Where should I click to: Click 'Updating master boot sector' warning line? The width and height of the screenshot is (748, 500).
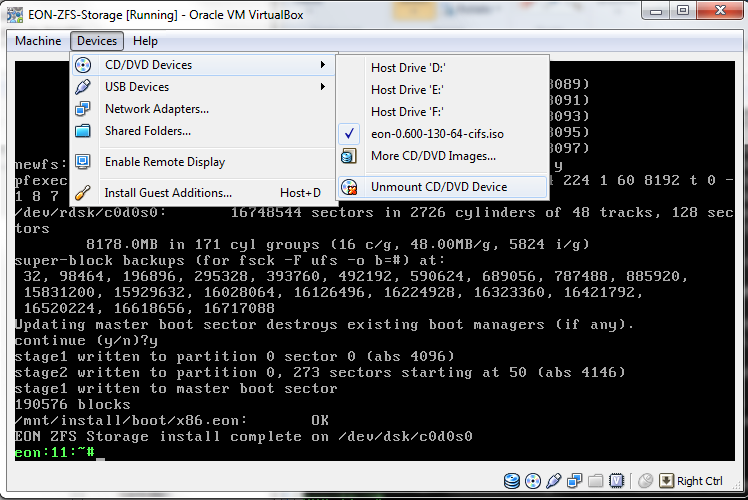click(324, 324)
